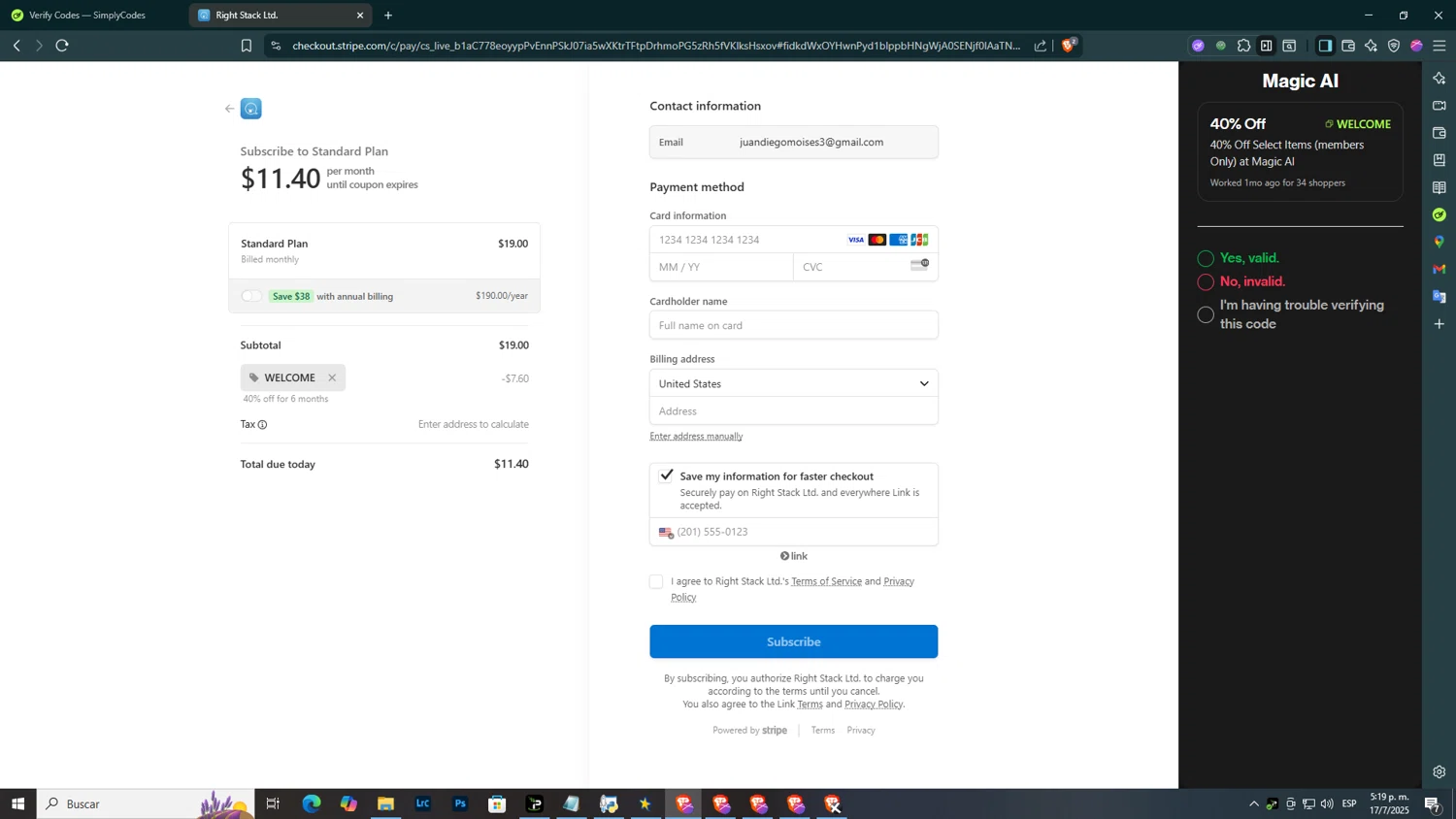Open Leo AI in sidebar strip
Viewport: 1456px width, 819px height.
(x=1439, y=78)
